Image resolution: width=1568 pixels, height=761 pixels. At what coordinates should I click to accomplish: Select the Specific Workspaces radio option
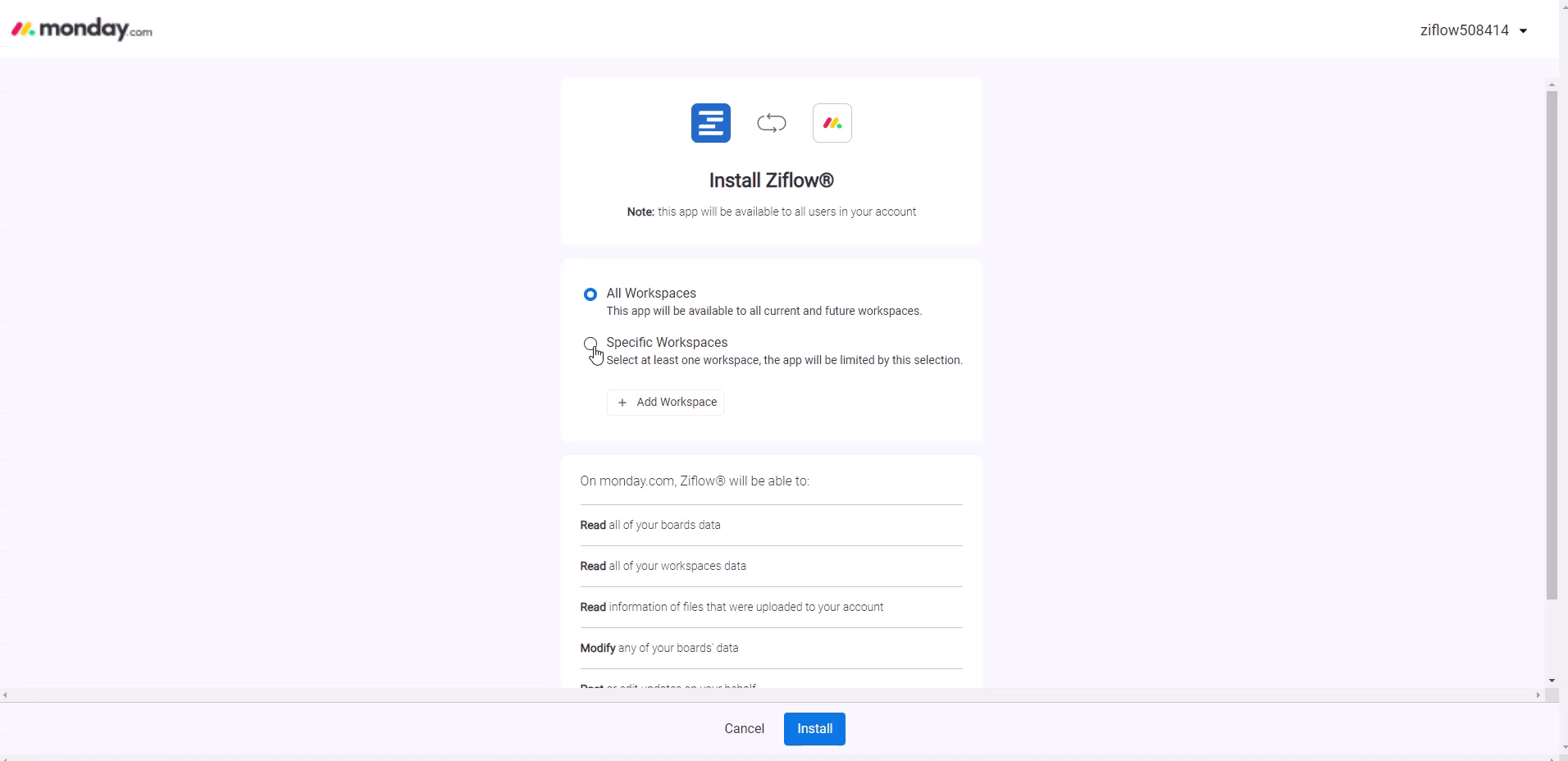[x=590, y=344]
